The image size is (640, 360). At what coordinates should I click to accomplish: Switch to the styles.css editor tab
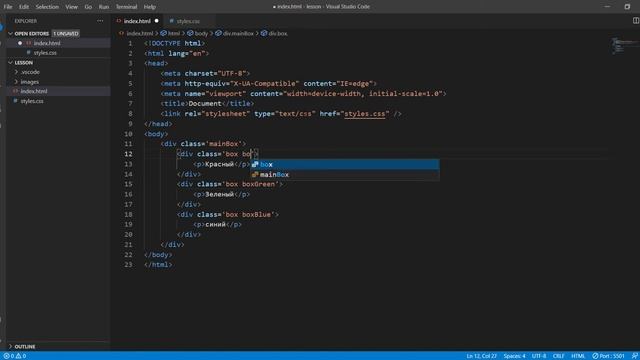pyautogui.click(x=188, y=21)
